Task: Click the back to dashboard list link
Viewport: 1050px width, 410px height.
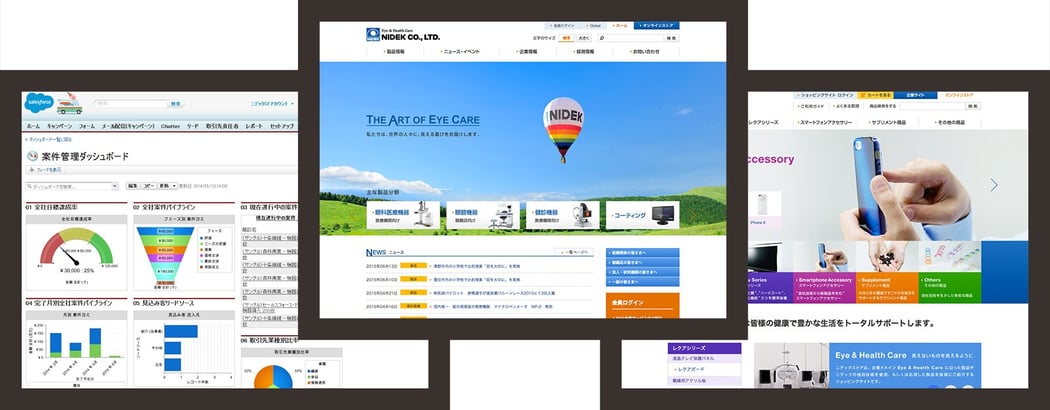Action: (49, 139)
